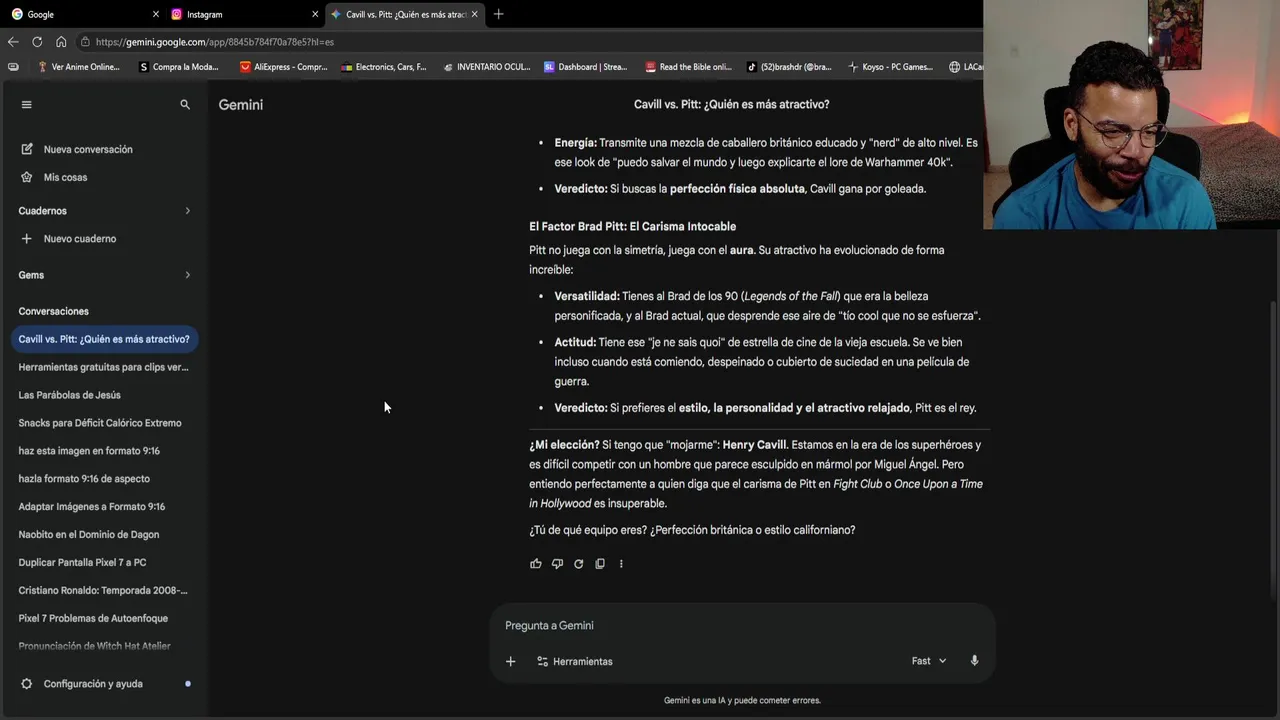
Task: Open a new browser tab plus button
Action: click(x=499, y=14)
